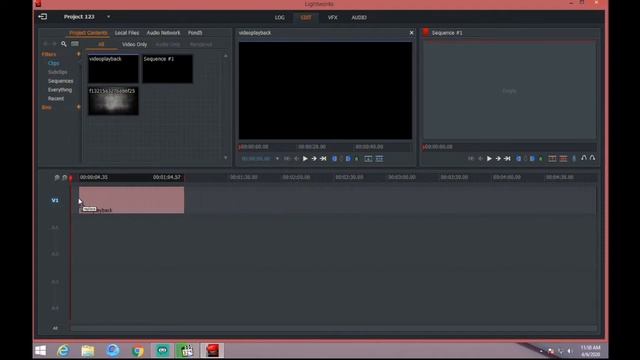This screenshot has width=640, height=360.
Task: Mark out point in source viewer
Action: coord(348,158)
